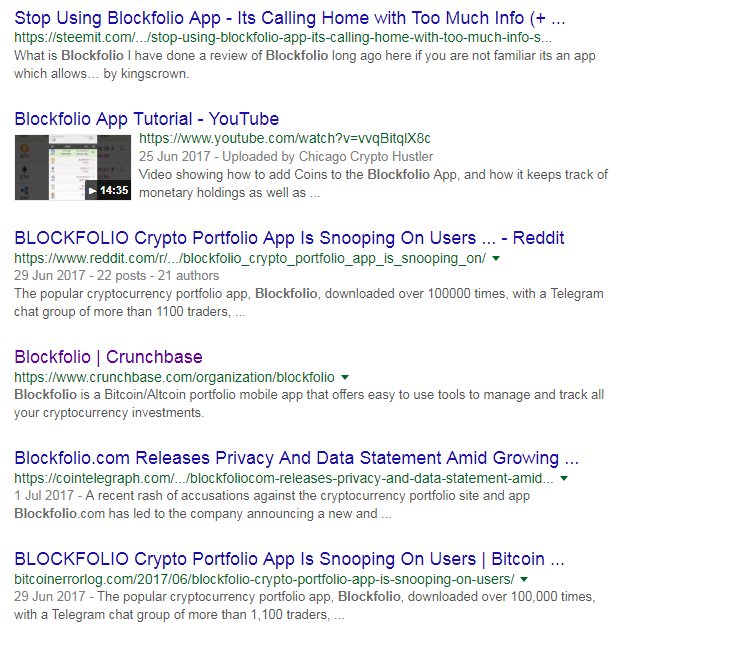
Task: Click the play icon on video thumbnail
Action: tap(92, 191)
